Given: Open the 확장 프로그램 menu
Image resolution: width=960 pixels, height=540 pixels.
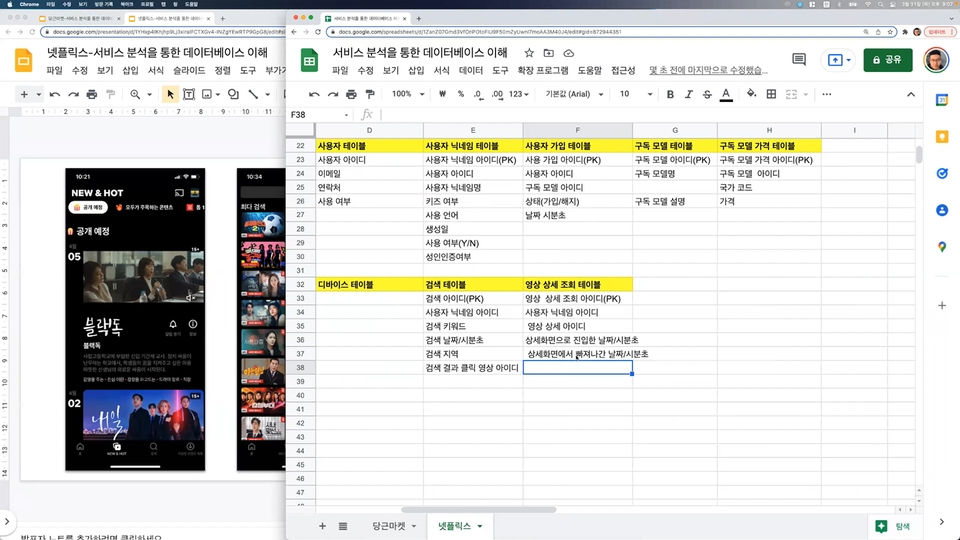Looking at the screenshot, I should pos(542,71).
